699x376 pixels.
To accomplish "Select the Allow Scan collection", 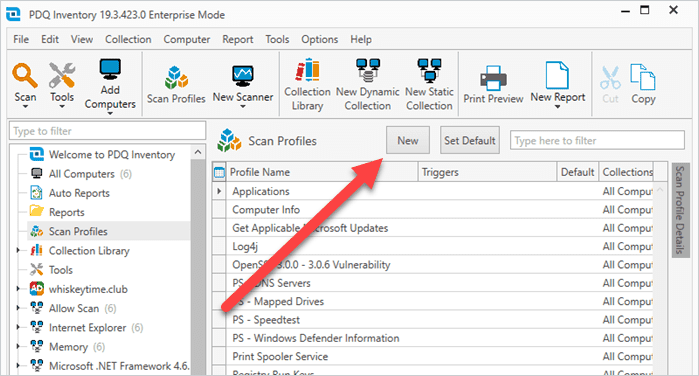I will coord(74,308).
